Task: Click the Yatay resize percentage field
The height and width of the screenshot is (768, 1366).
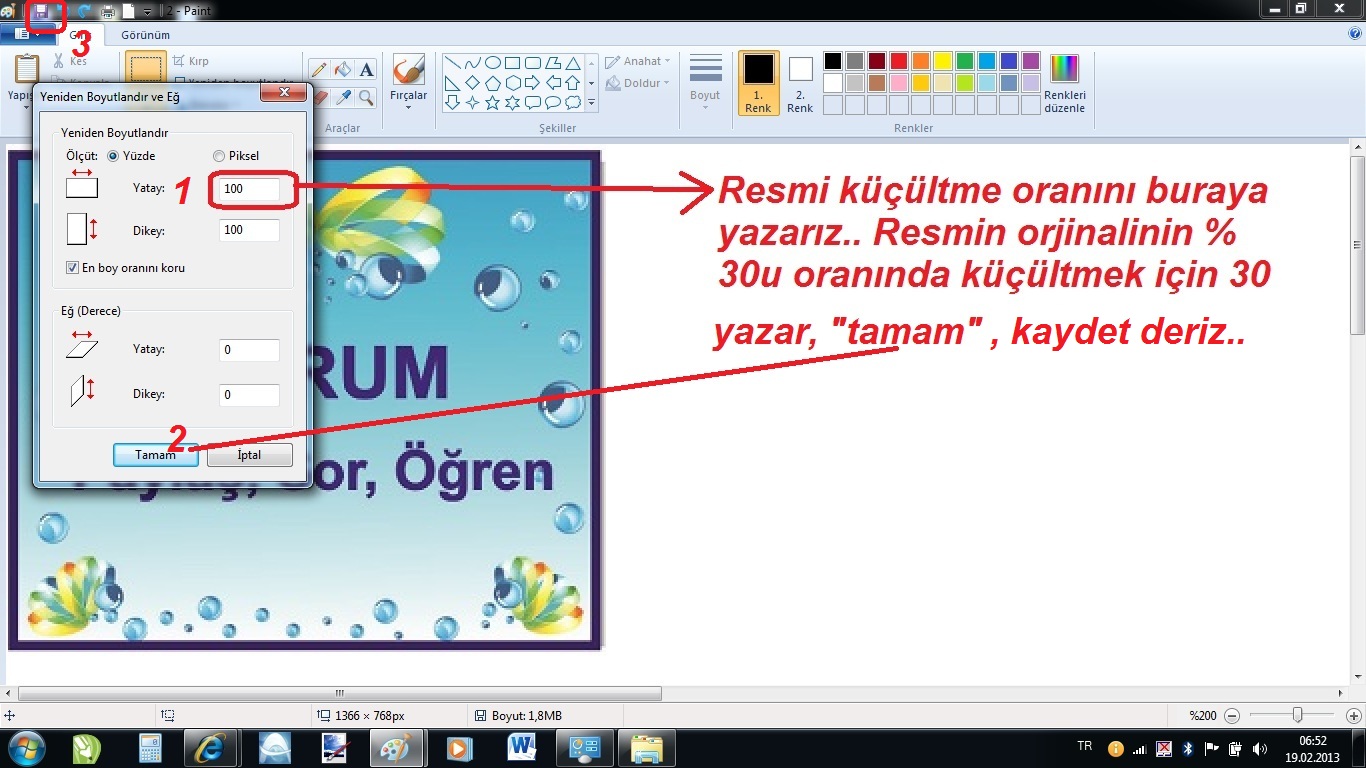Action: (249, 189)
